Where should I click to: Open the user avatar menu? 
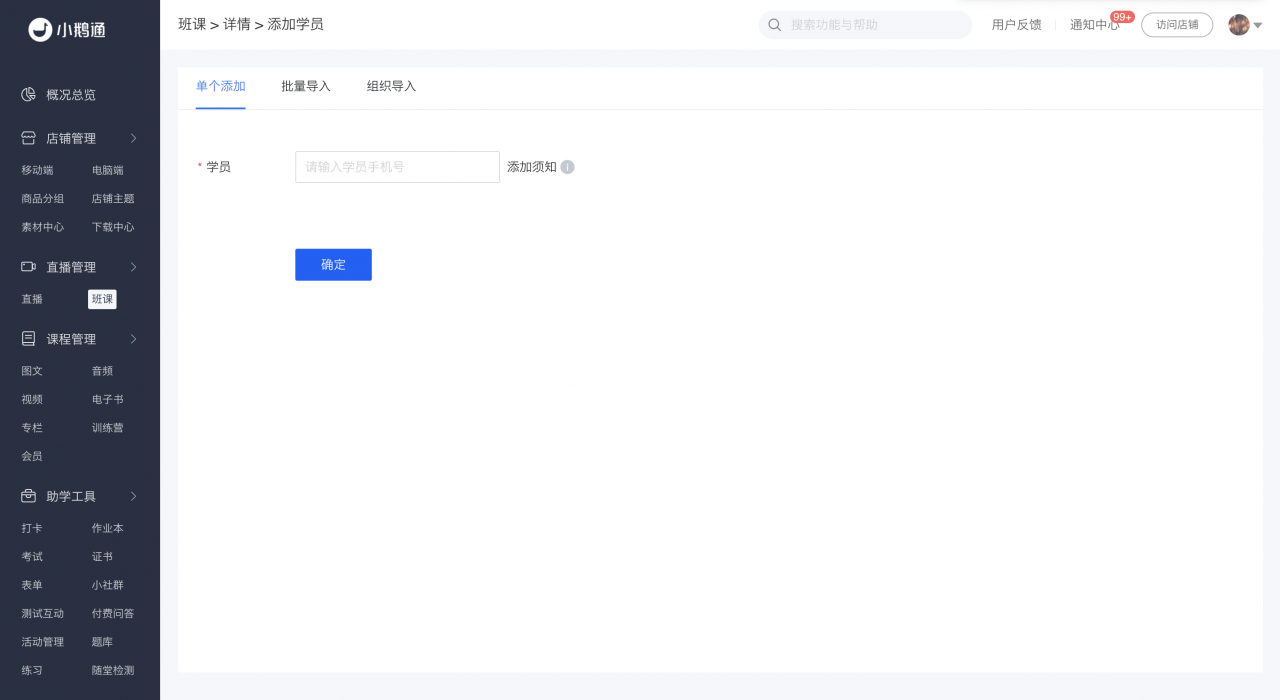1239,25
